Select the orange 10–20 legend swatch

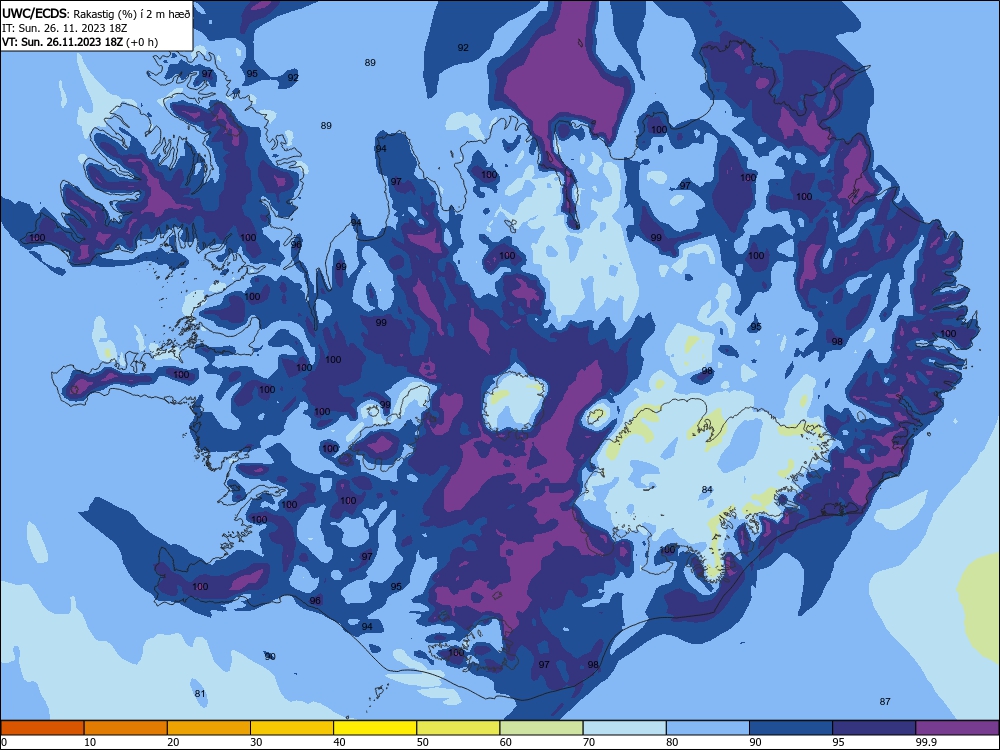click(x=126, y=728)
